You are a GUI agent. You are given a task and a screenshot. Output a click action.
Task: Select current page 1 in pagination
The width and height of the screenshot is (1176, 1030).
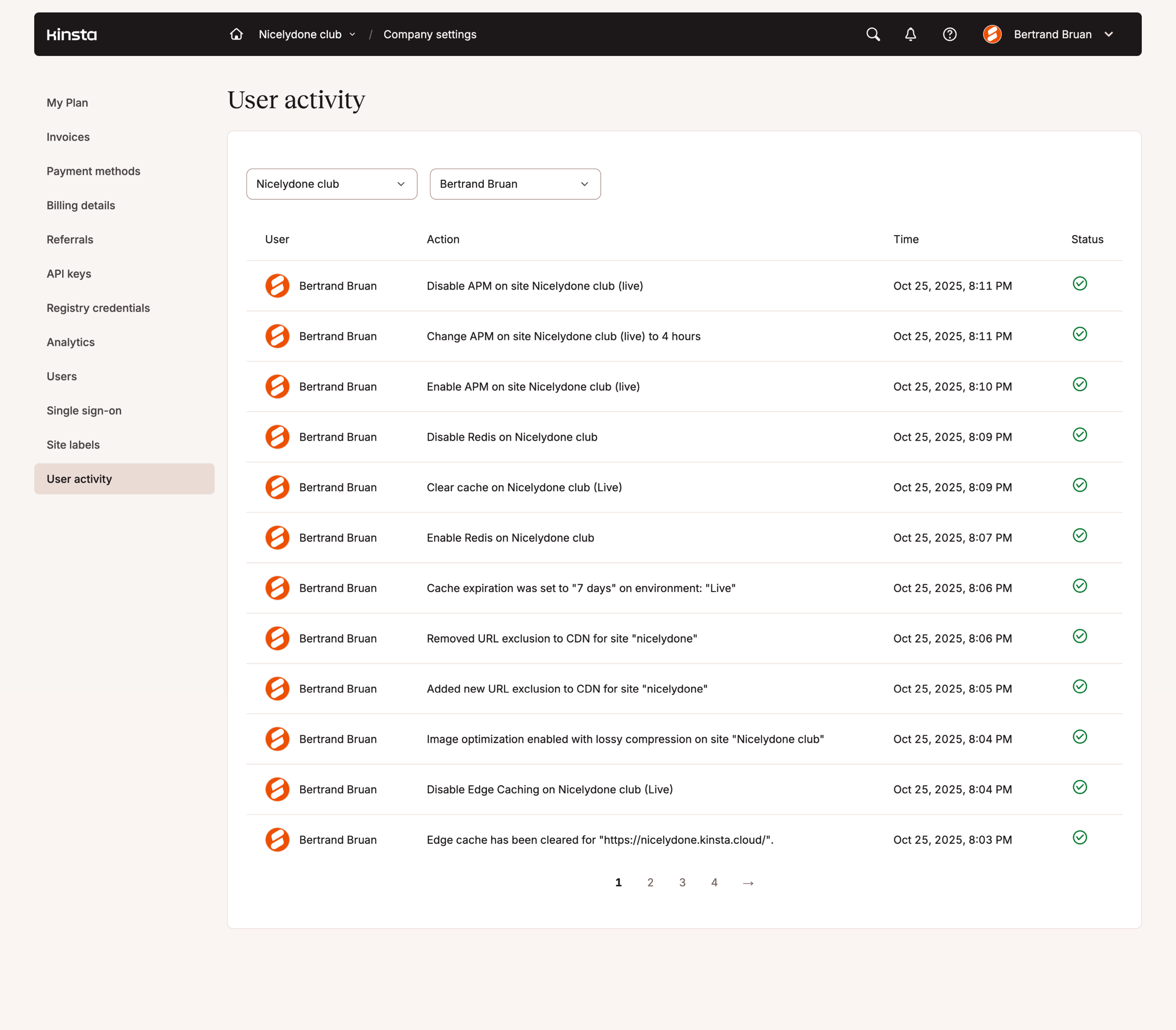(619, 882)
